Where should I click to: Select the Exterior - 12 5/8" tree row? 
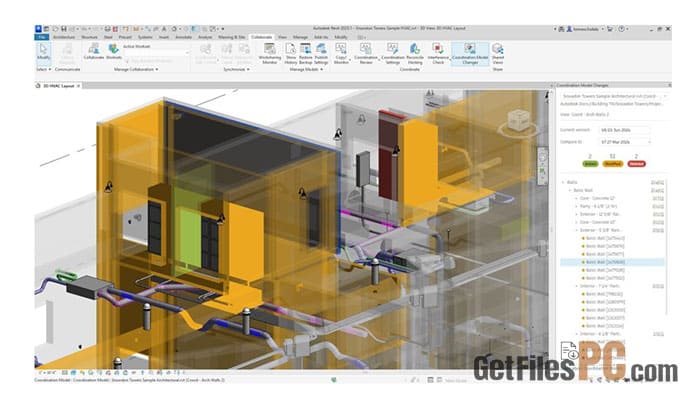tap(618, 214)
